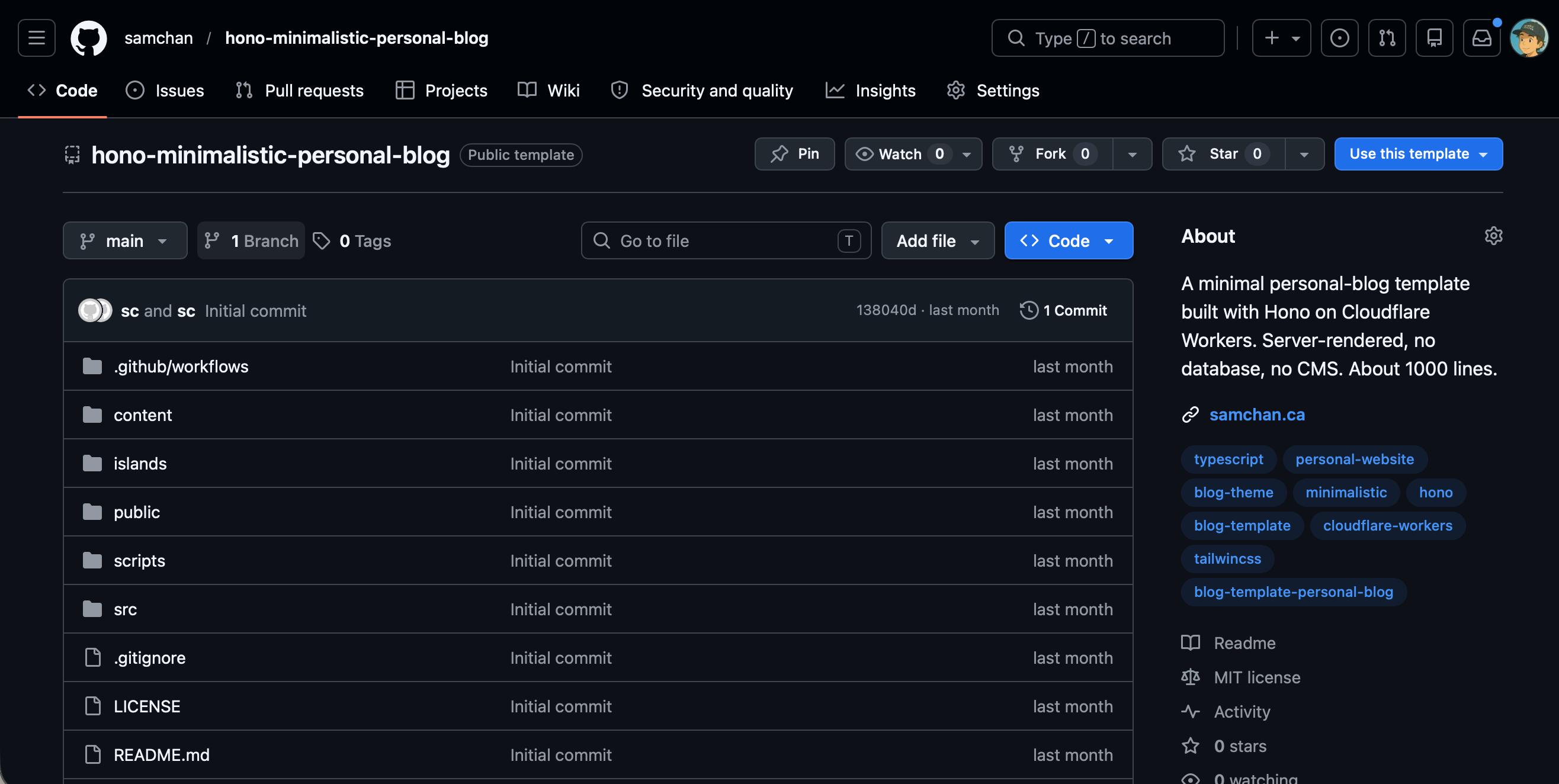Click the blog-template-personal-blog topic tag

pos(1293,592)
